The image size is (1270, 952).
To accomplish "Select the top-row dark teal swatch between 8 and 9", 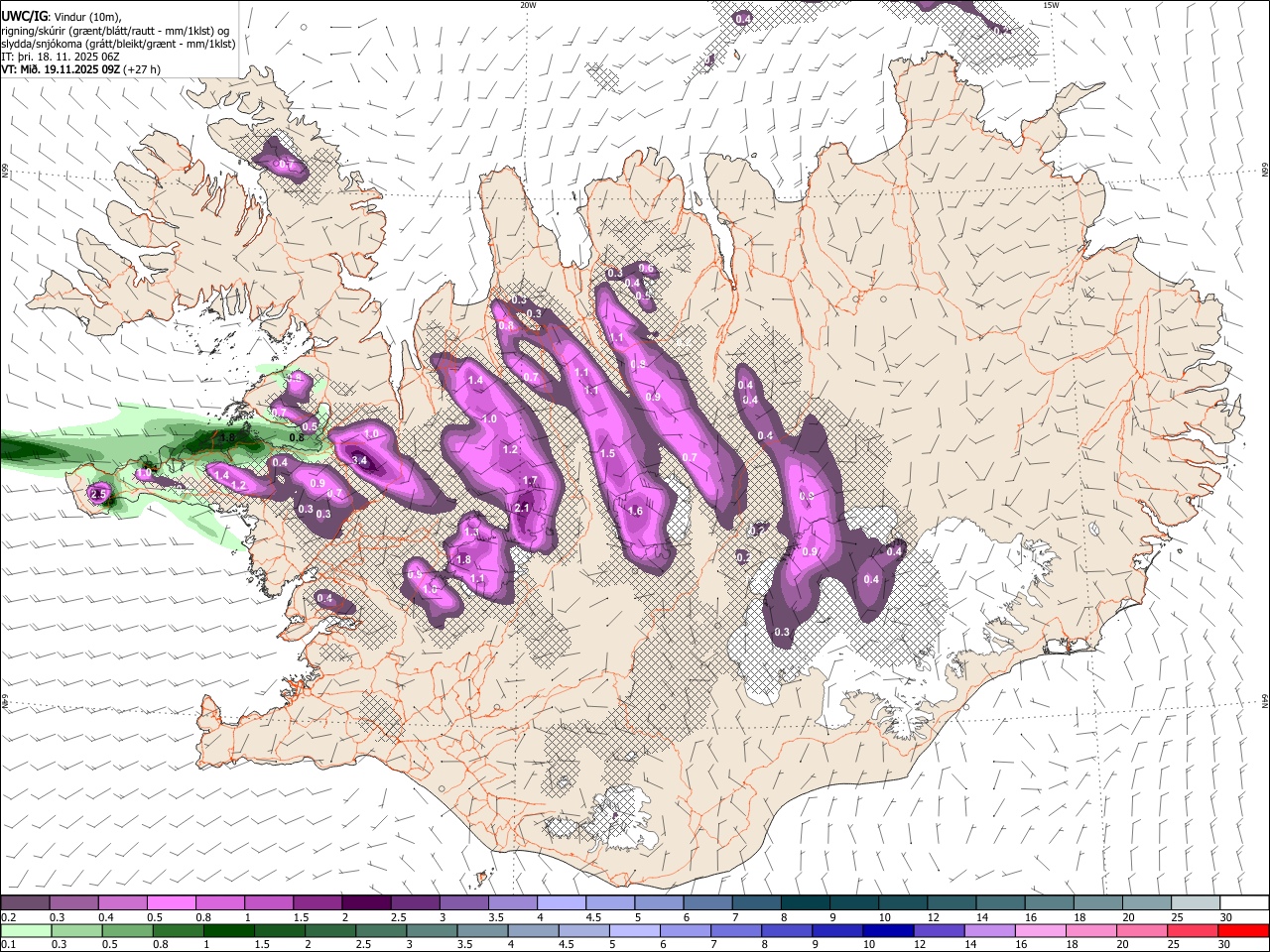I will [806, 902].
